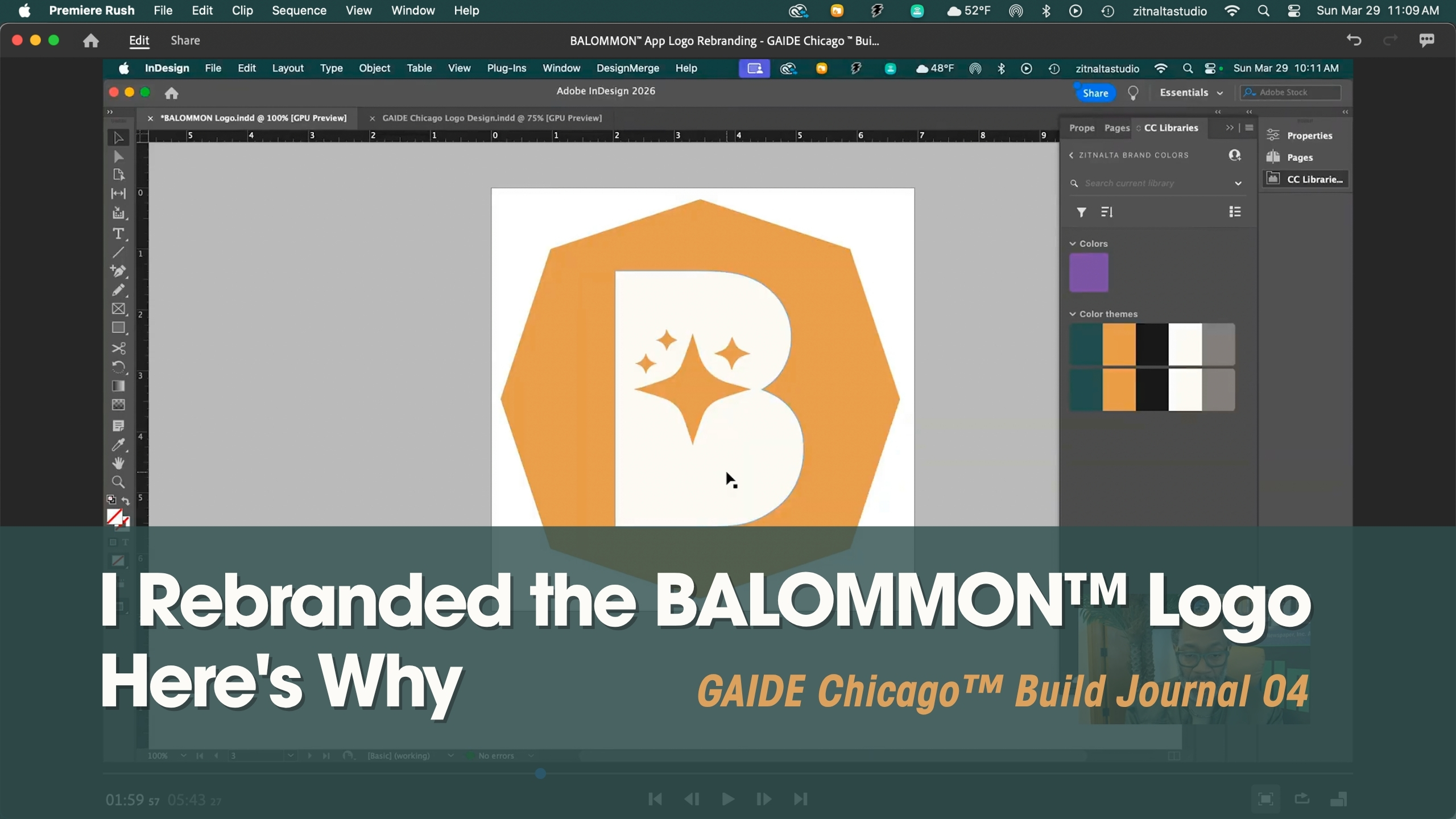The width and height of the screenshot is (1456, 819).
Task: Open the CC Libraries panel menu
Action: click(1249, 128)
